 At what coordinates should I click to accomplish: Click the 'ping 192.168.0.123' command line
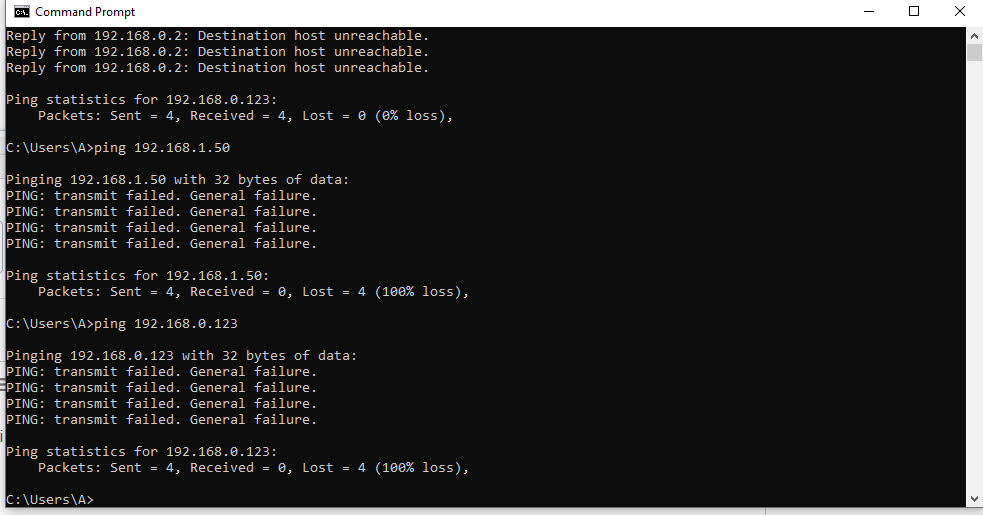tap(122, 324)
